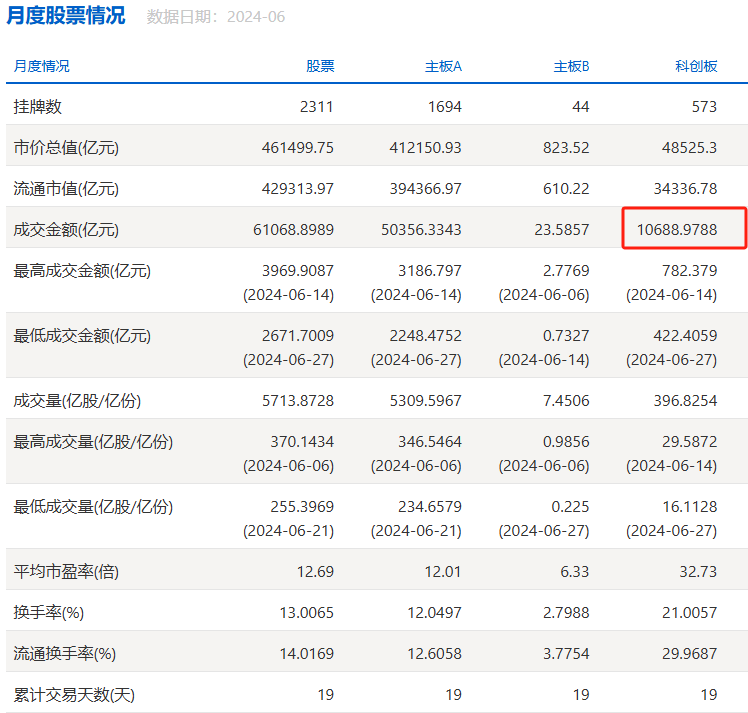Click the 市价总值(亿元) row label

point(66,147)
